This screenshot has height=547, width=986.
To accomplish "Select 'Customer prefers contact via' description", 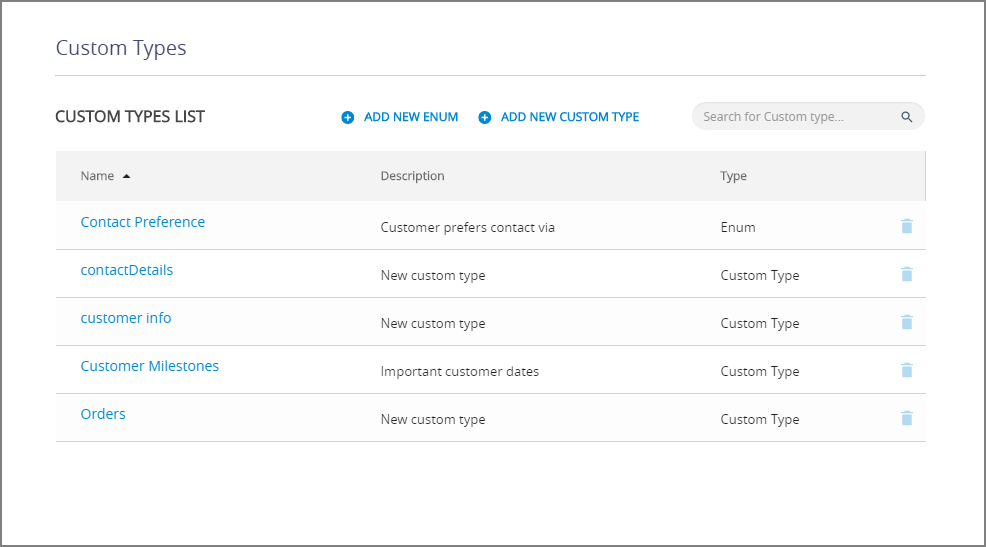I will click(467, 228).
